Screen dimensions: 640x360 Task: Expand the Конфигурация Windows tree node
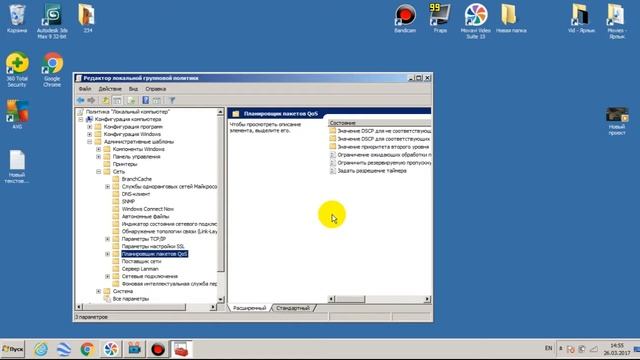click(x=89, y=134)
